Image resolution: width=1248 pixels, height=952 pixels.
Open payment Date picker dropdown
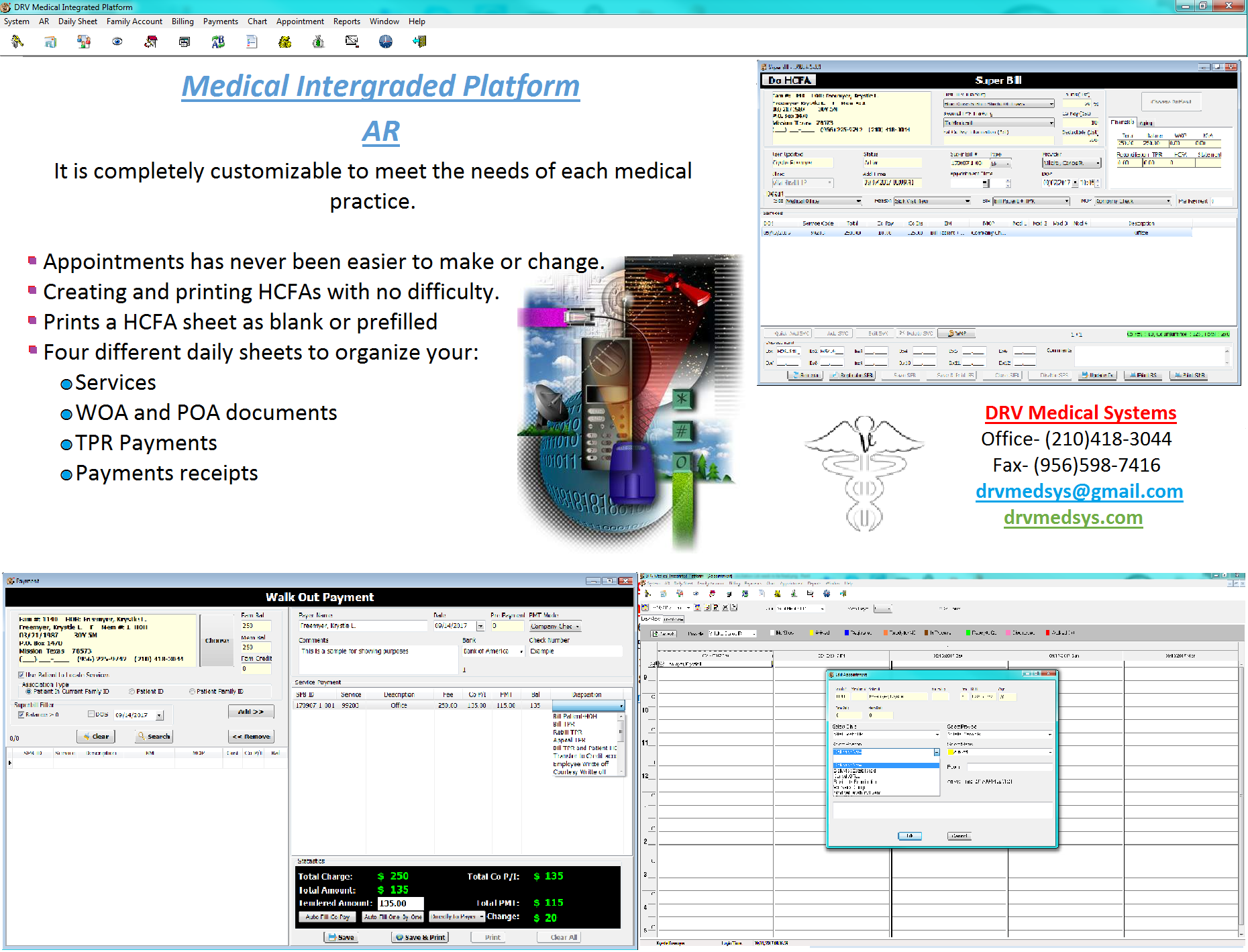[x=480, y=626]
